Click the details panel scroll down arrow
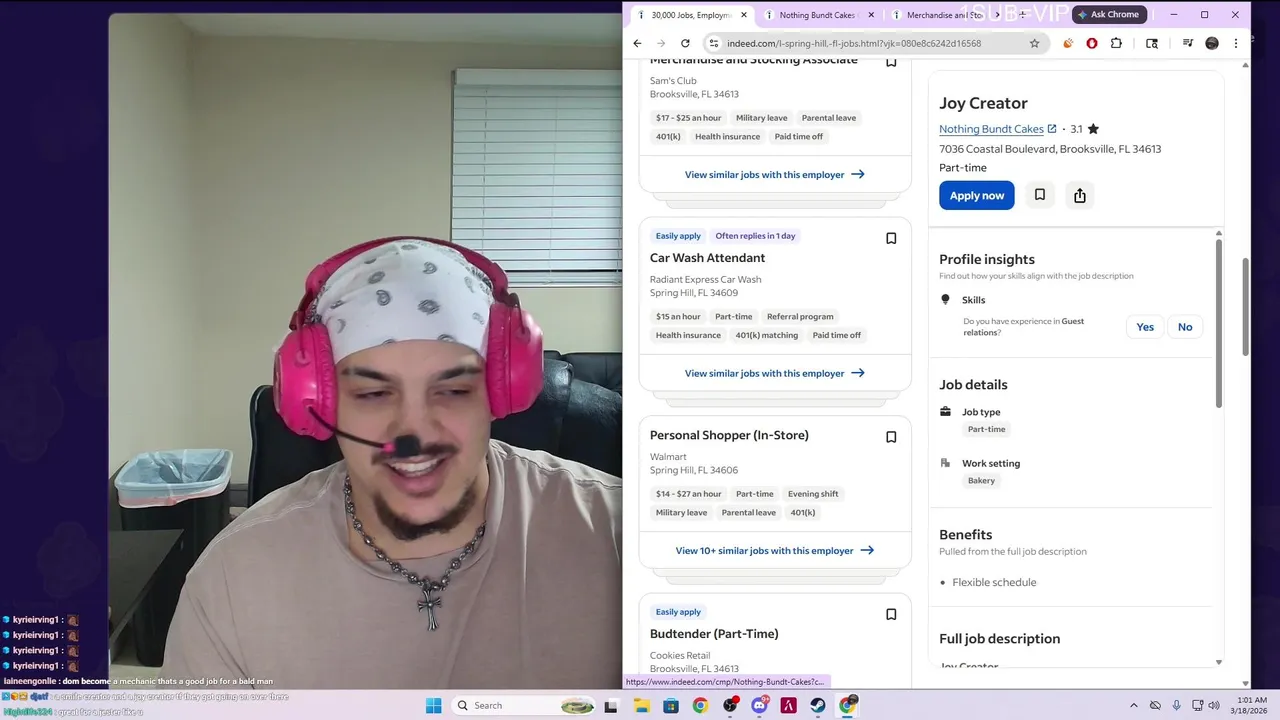The height and width of the screenshot is (720, 1280). pyautogui.click(x=1218, y=662)
